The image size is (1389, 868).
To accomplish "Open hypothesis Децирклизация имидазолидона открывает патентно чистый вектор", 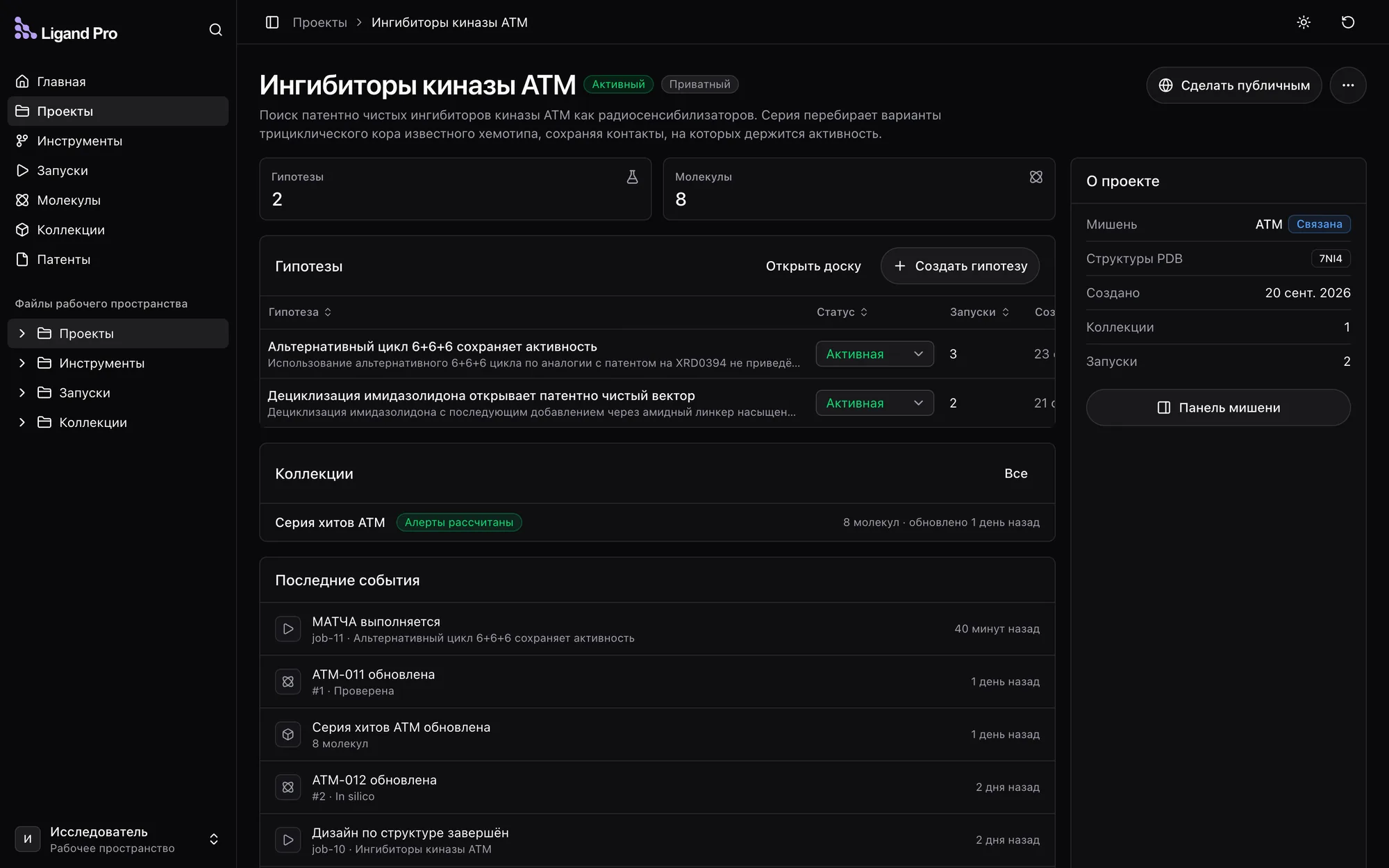I will click(481, 396).
